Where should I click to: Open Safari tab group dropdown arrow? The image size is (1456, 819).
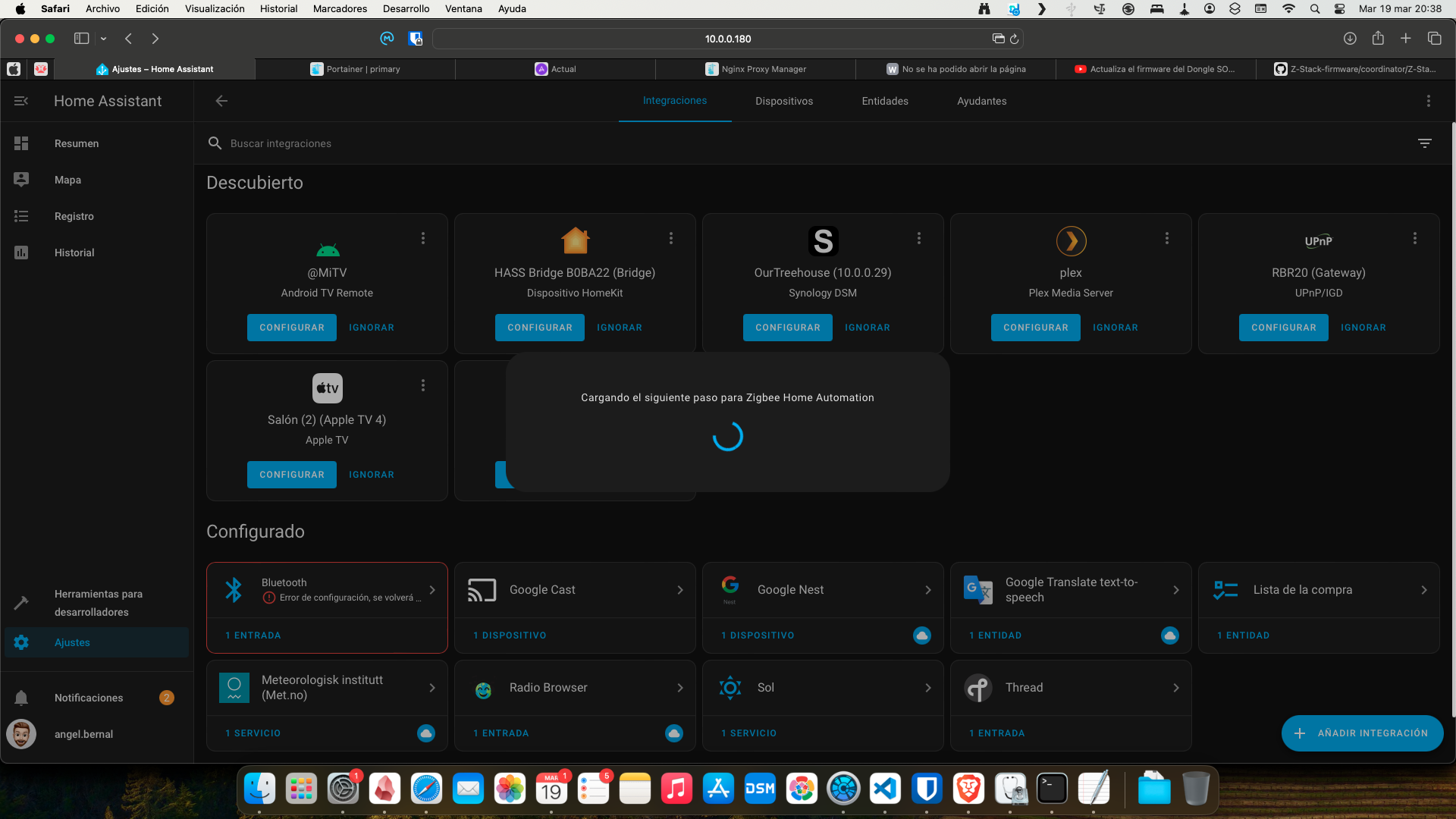tap(103, 39)
